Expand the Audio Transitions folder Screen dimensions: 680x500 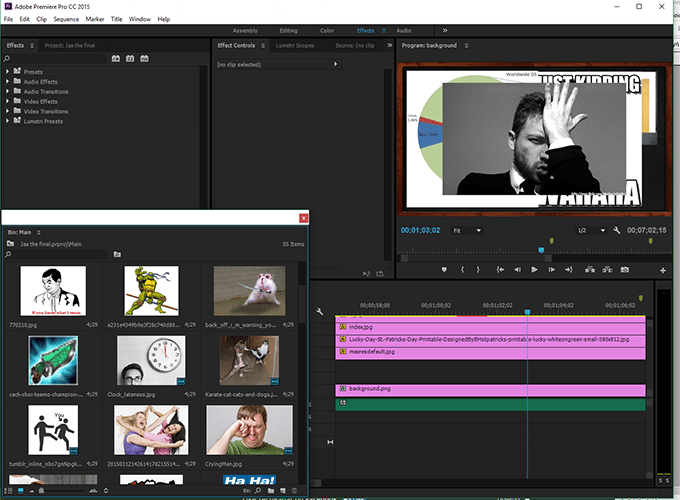coord(7,92)
